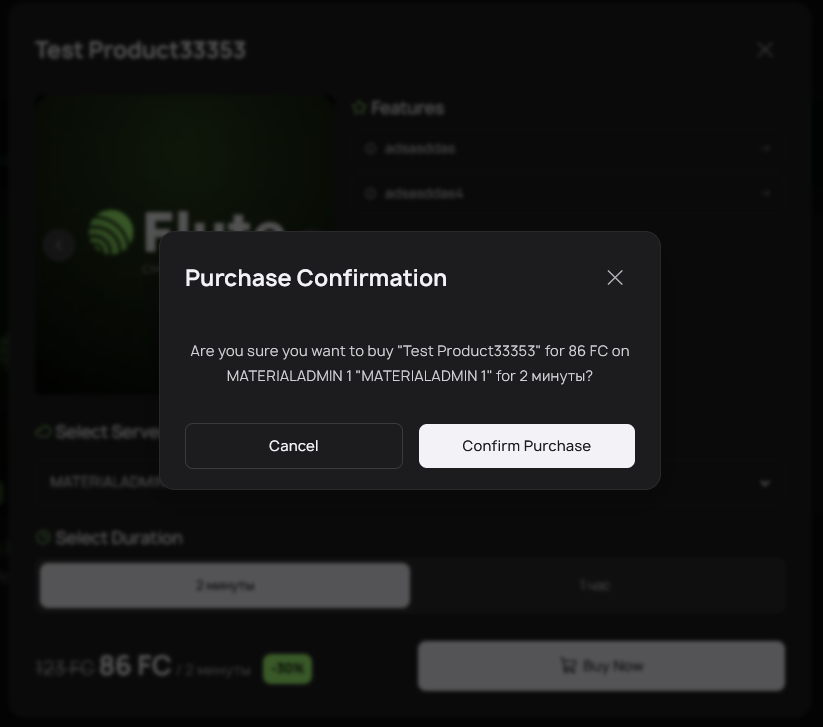Viewport: 823px width, 727px height.
Task: Select the 1 час duration option
Action: pos(594,585)
